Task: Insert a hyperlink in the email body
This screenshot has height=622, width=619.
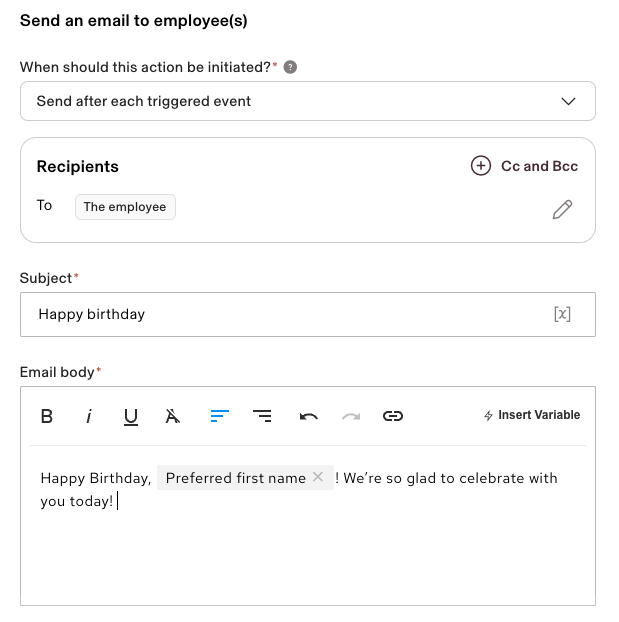Action: point(393,416)
